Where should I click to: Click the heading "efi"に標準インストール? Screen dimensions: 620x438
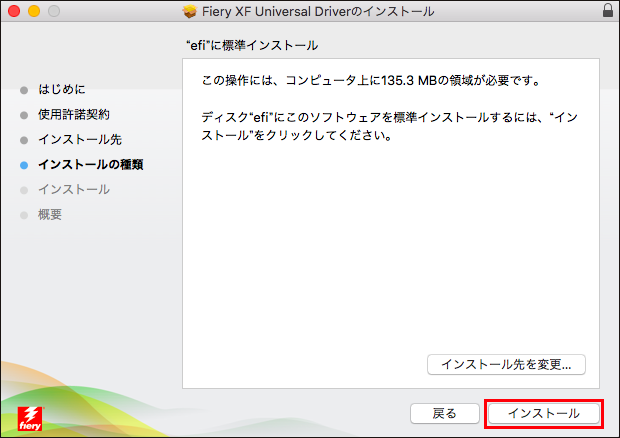click(252, 45)
